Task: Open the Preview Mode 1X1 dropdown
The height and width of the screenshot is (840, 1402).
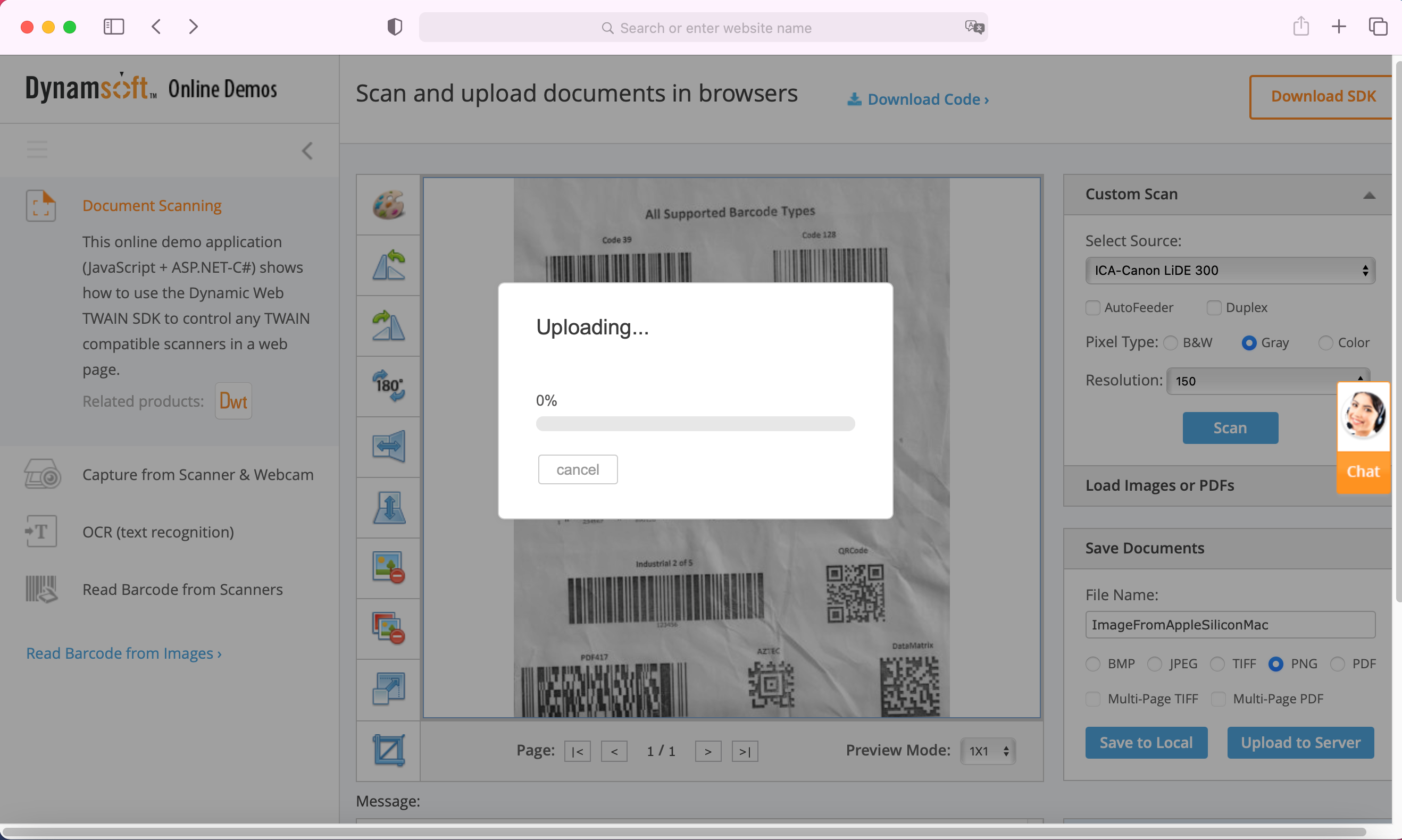Action: [x=988, y=751]
